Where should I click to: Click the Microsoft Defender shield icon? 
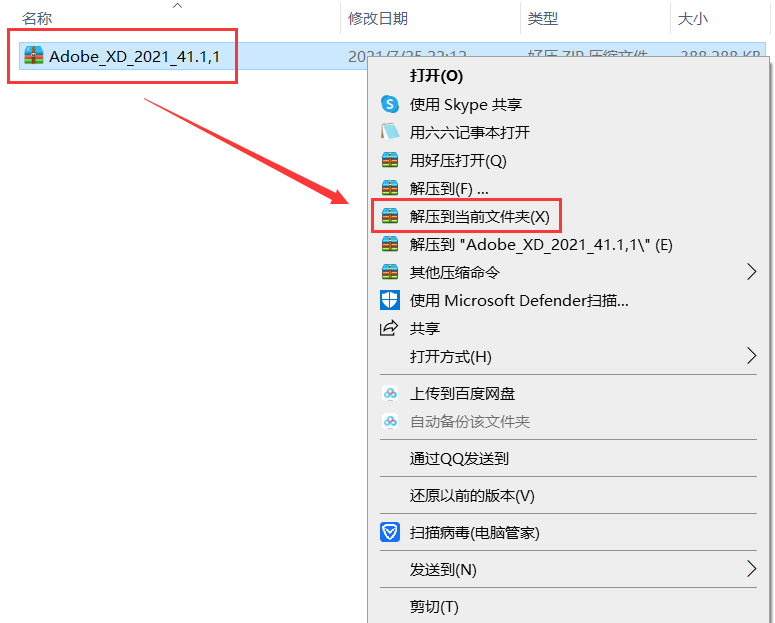pyautogui.click(x=390, y=300)
